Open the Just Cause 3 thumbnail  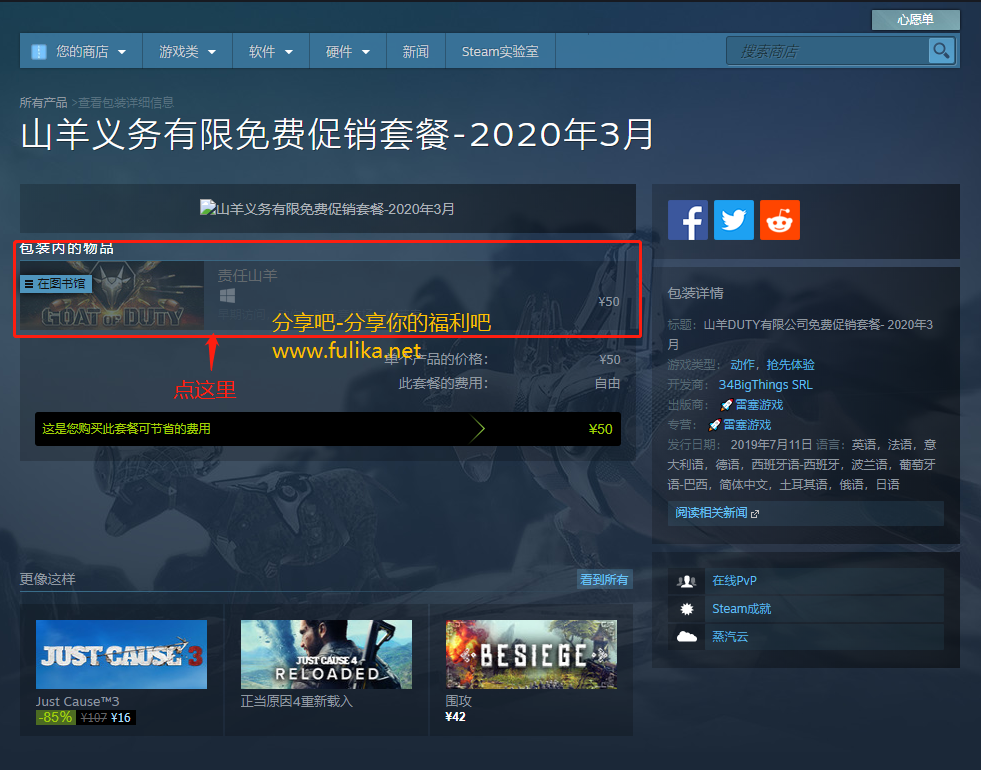121,654
